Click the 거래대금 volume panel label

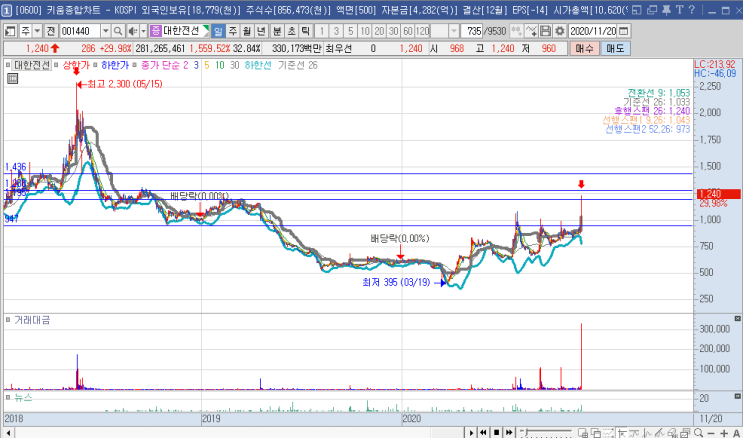[x=32, y=320]
